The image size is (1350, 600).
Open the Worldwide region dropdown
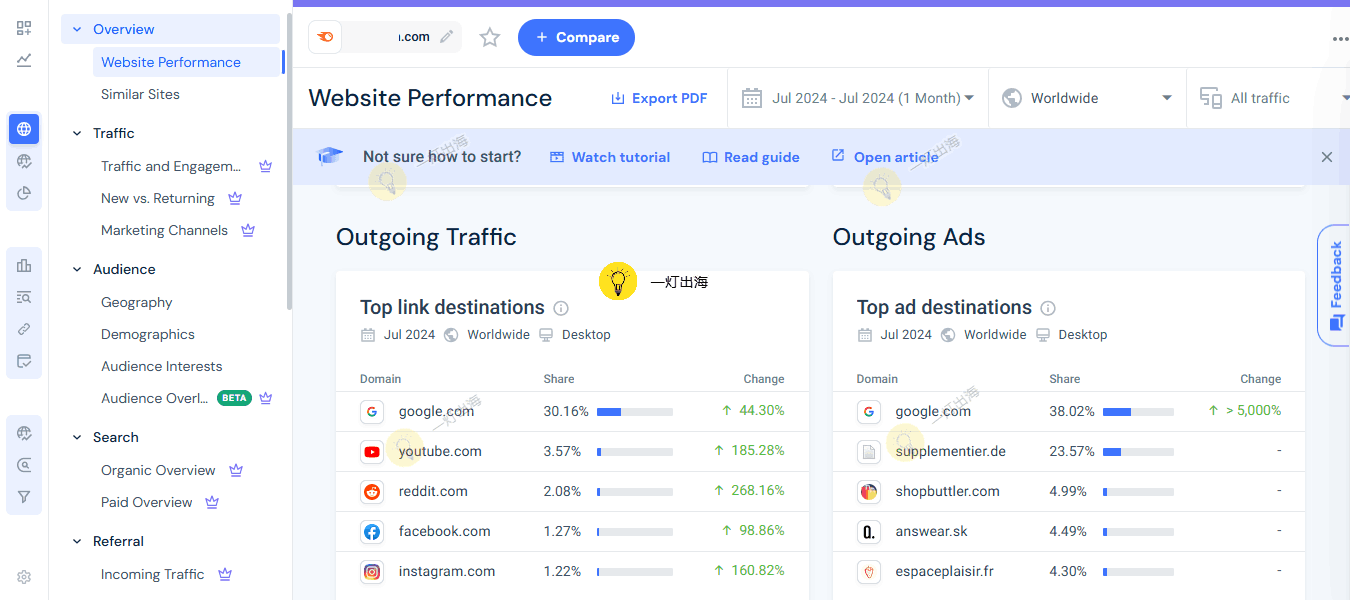(1085, 98)
